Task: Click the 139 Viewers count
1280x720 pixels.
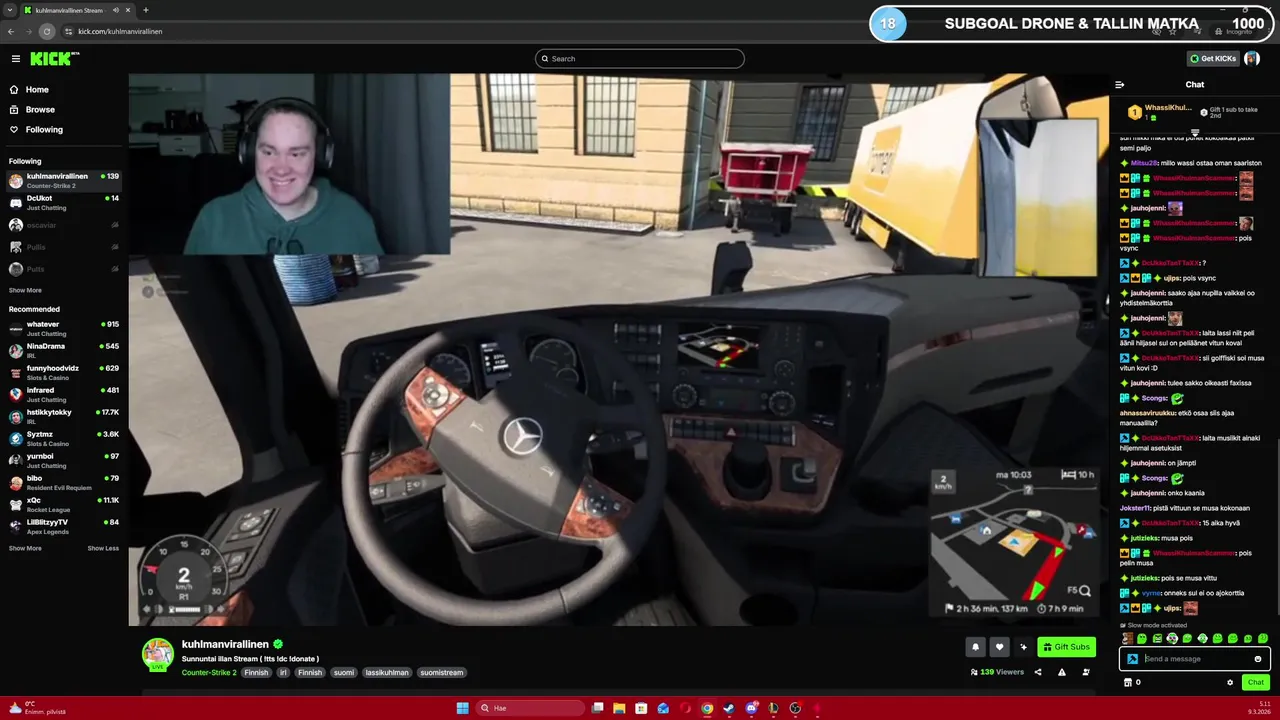Action: point(997,672)
